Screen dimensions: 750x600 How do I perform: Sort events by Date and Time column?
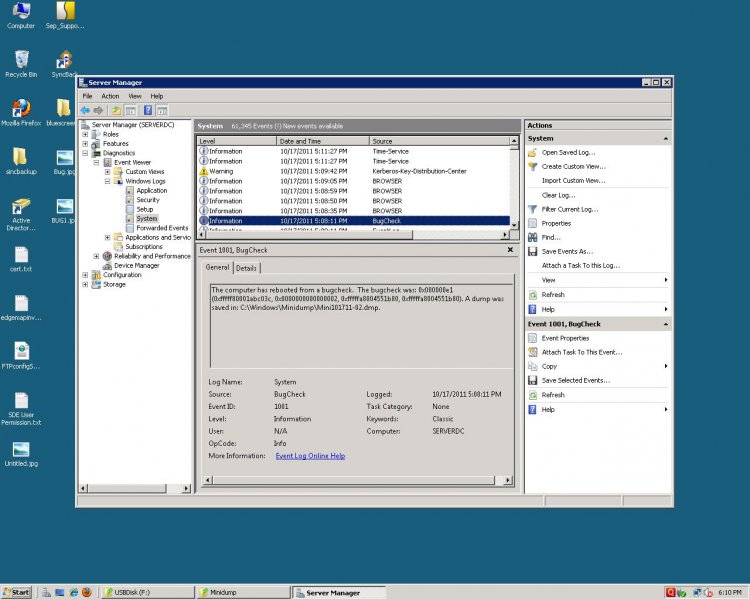323,141
